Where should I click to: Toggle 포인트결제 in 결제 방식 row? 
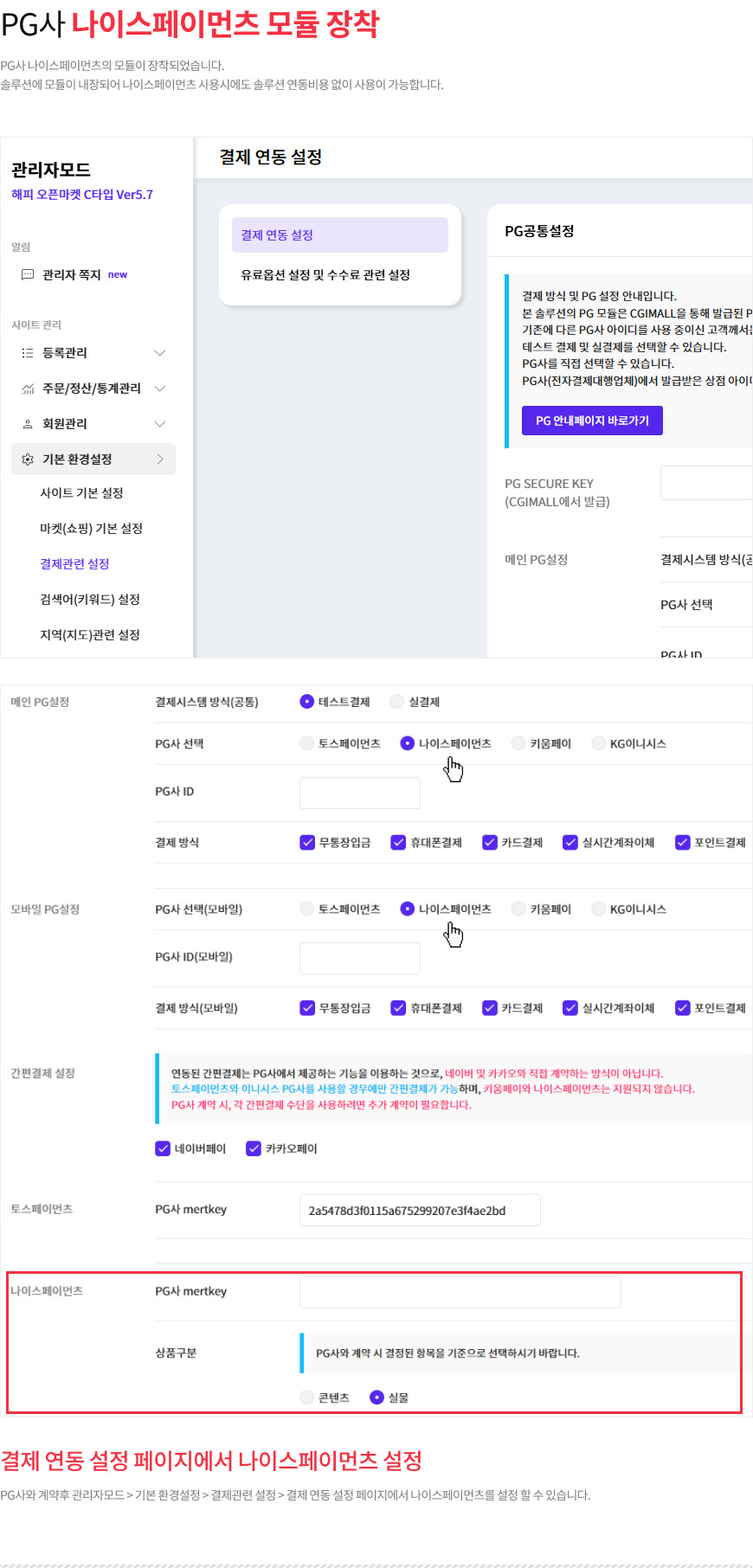(x=683, y=843)
